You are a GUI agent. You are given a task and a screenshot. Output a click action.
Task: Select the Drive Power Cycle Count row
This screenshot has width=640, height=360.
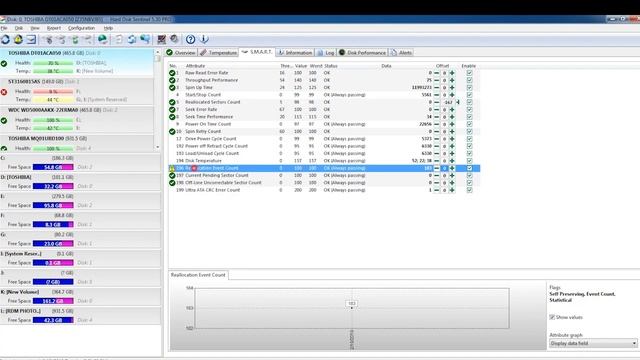click(x=324, y=139)
